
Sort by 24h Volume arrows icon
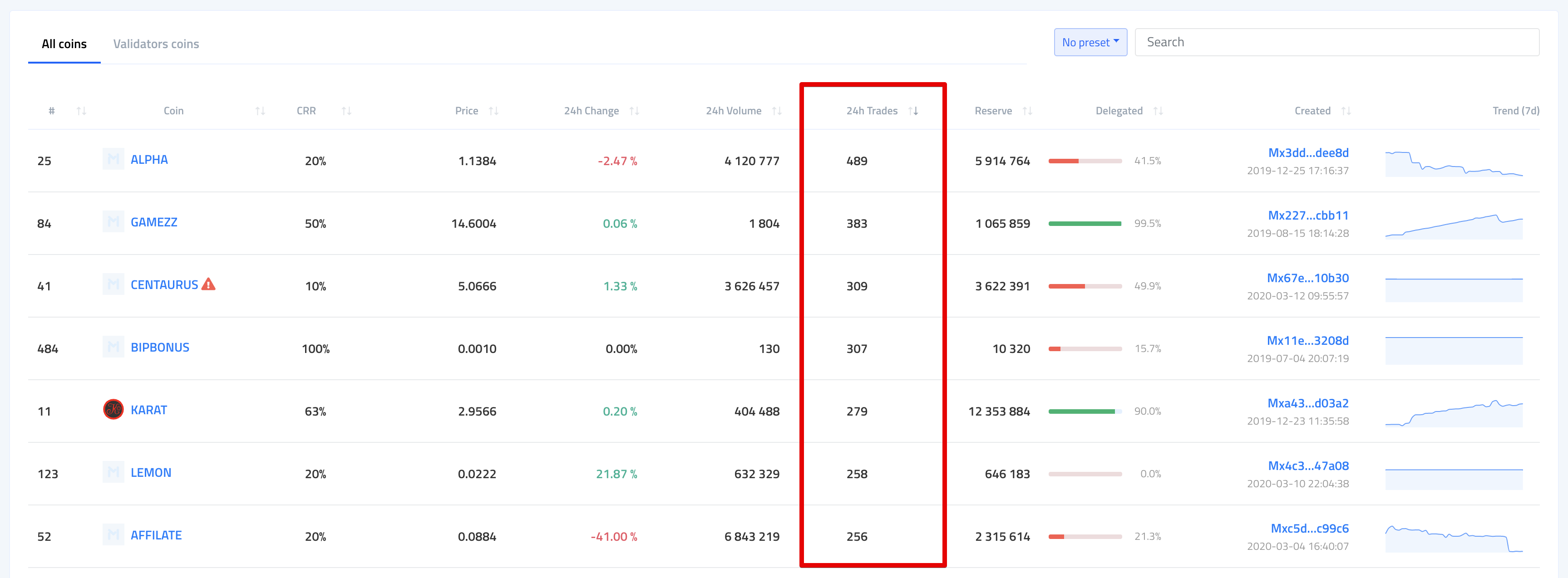pos(777,111)
